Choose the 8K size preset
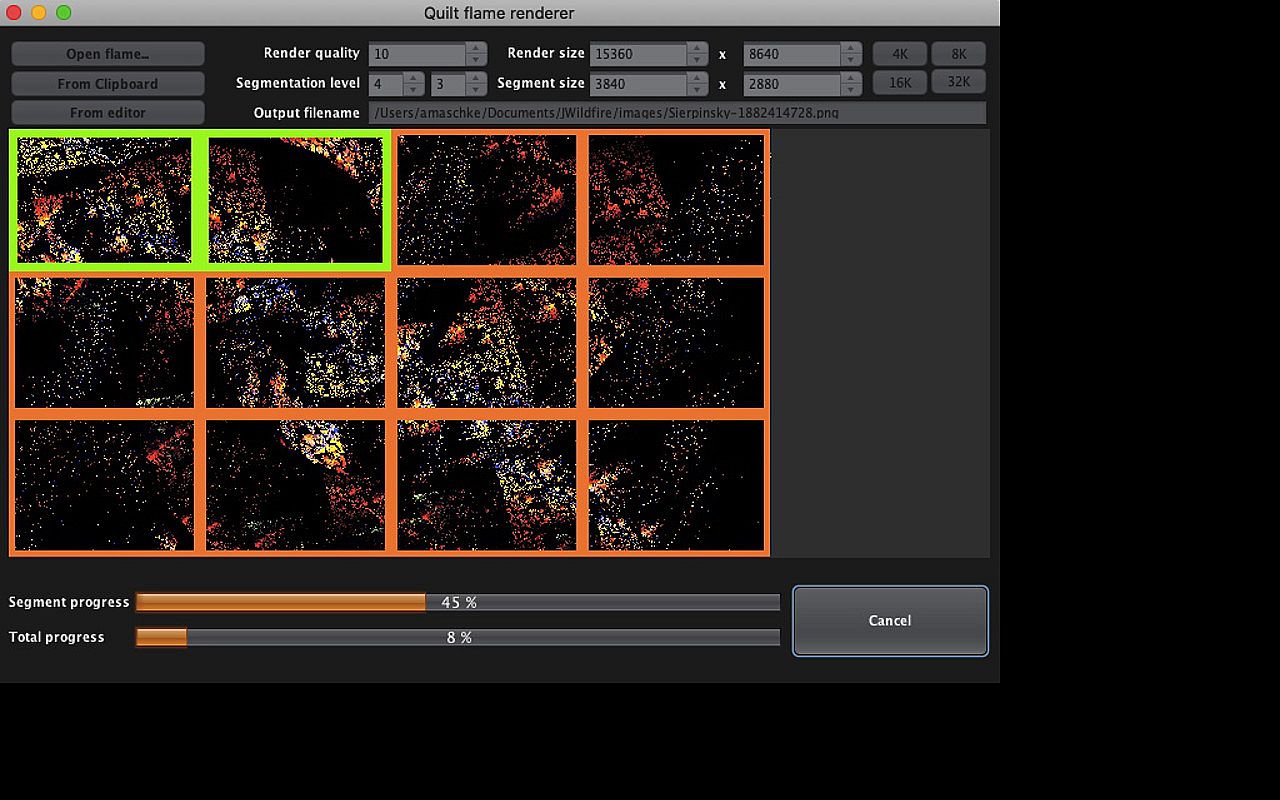 [x=958, y=54]
